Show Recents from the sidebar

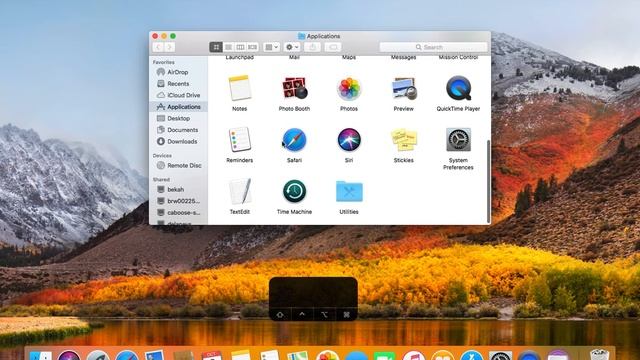pos(178,84)
